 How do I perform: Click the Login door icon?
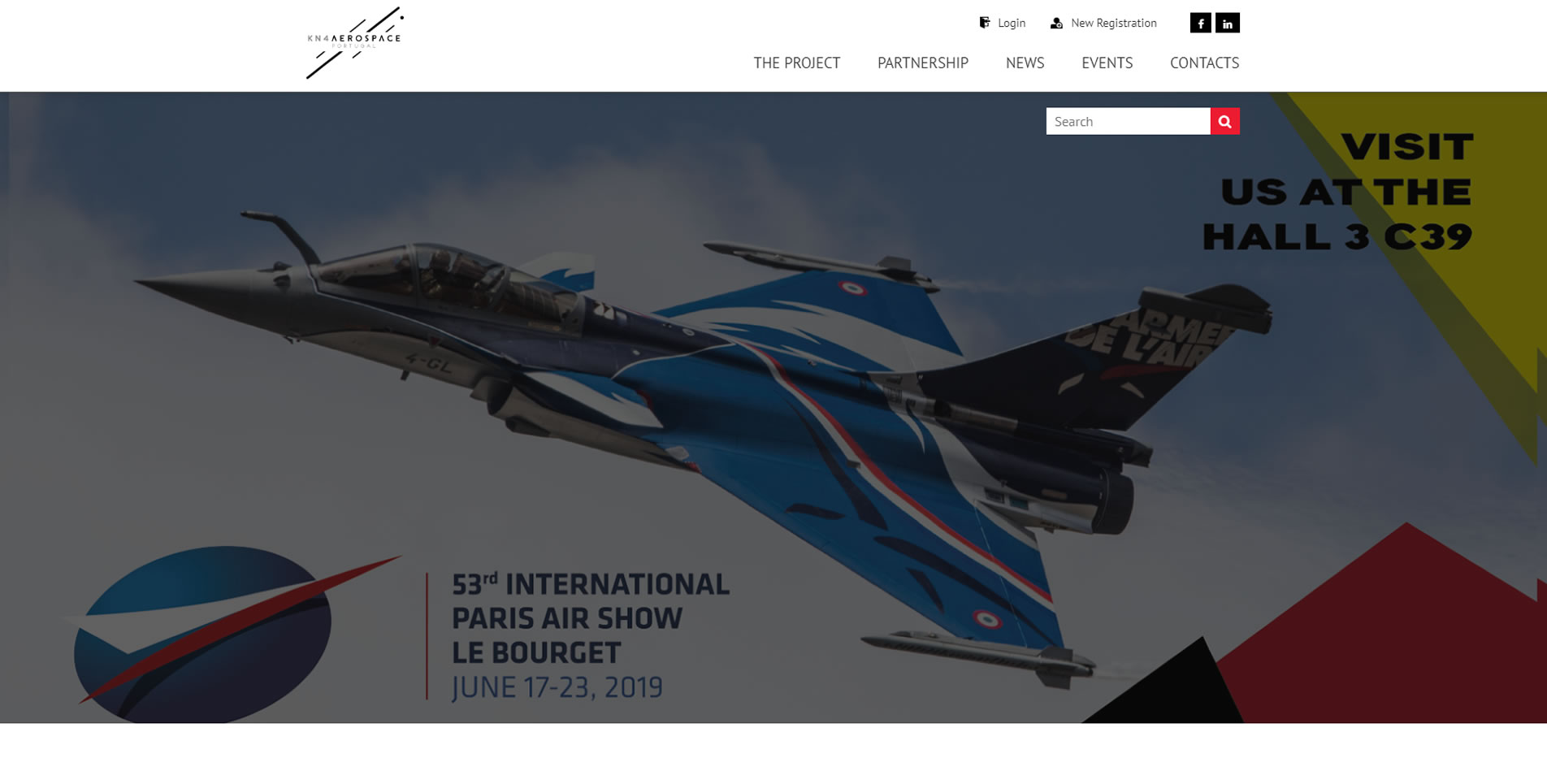coord(985,23)
